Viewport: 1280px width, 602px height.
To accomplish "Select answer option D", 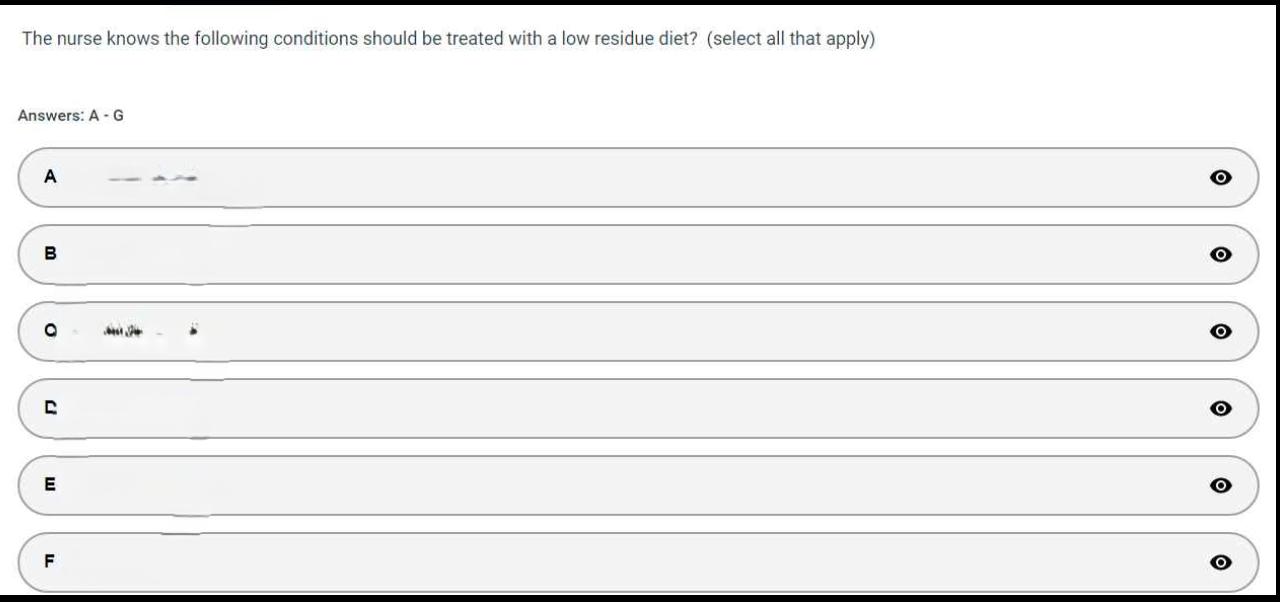I will [638, 409].
